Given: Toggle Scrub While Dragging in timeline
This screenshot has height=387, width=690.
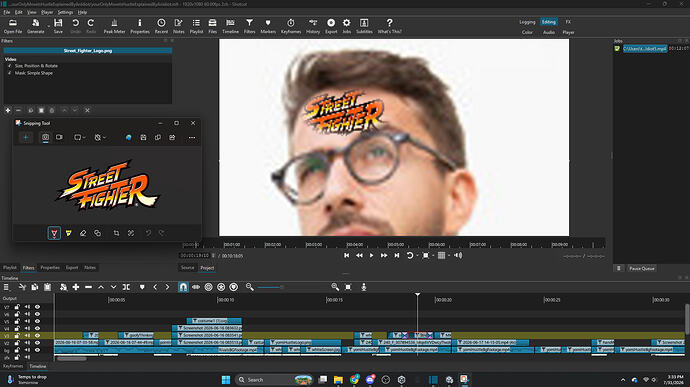Looking at the screenshot, I should click(196, 287).
